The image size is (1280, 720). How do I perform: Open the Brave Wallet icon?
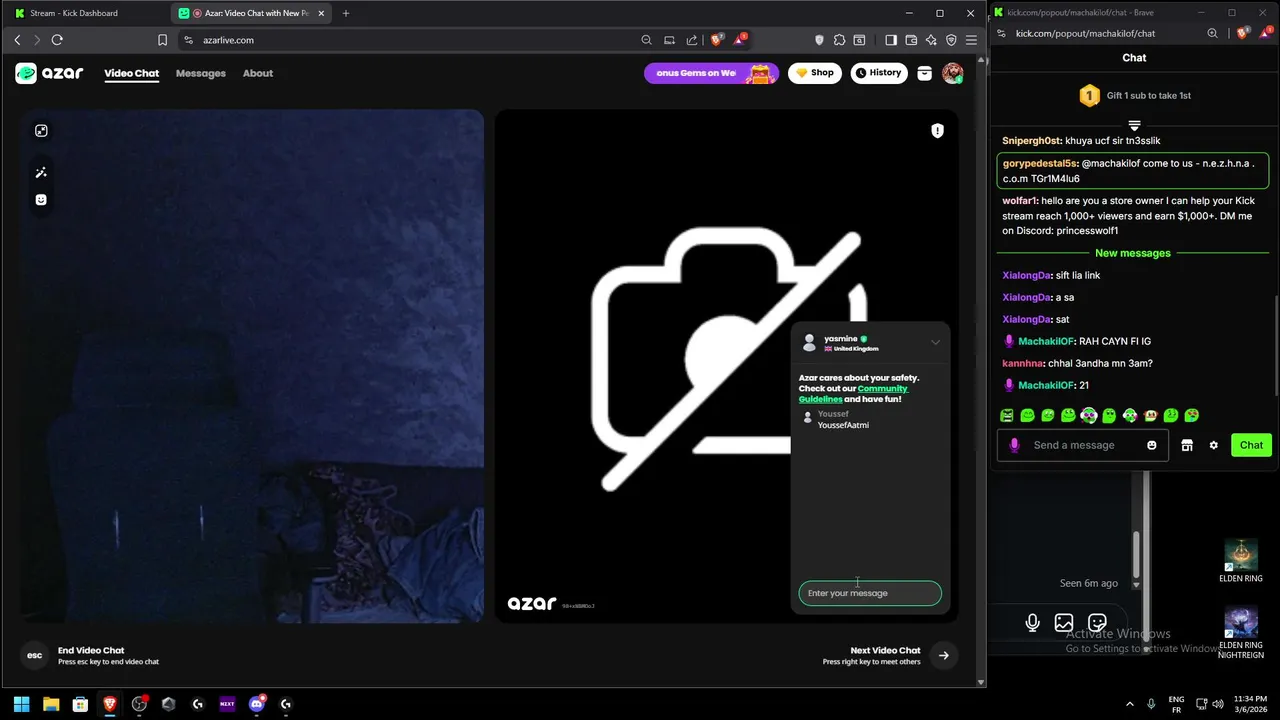(x=911, y=40)
